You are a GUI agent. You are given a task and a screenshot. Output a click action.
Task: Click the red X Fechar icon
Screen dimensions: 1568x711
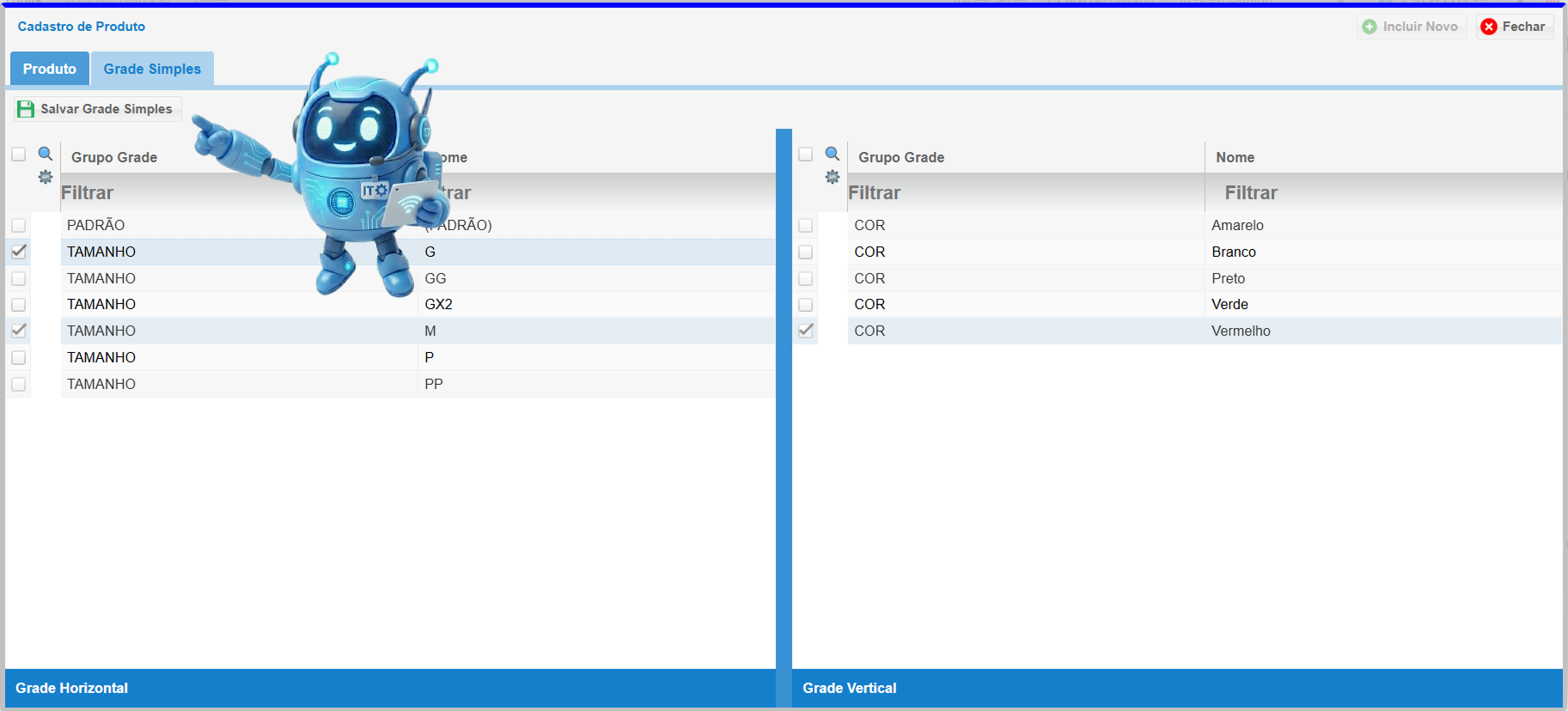1489,27
